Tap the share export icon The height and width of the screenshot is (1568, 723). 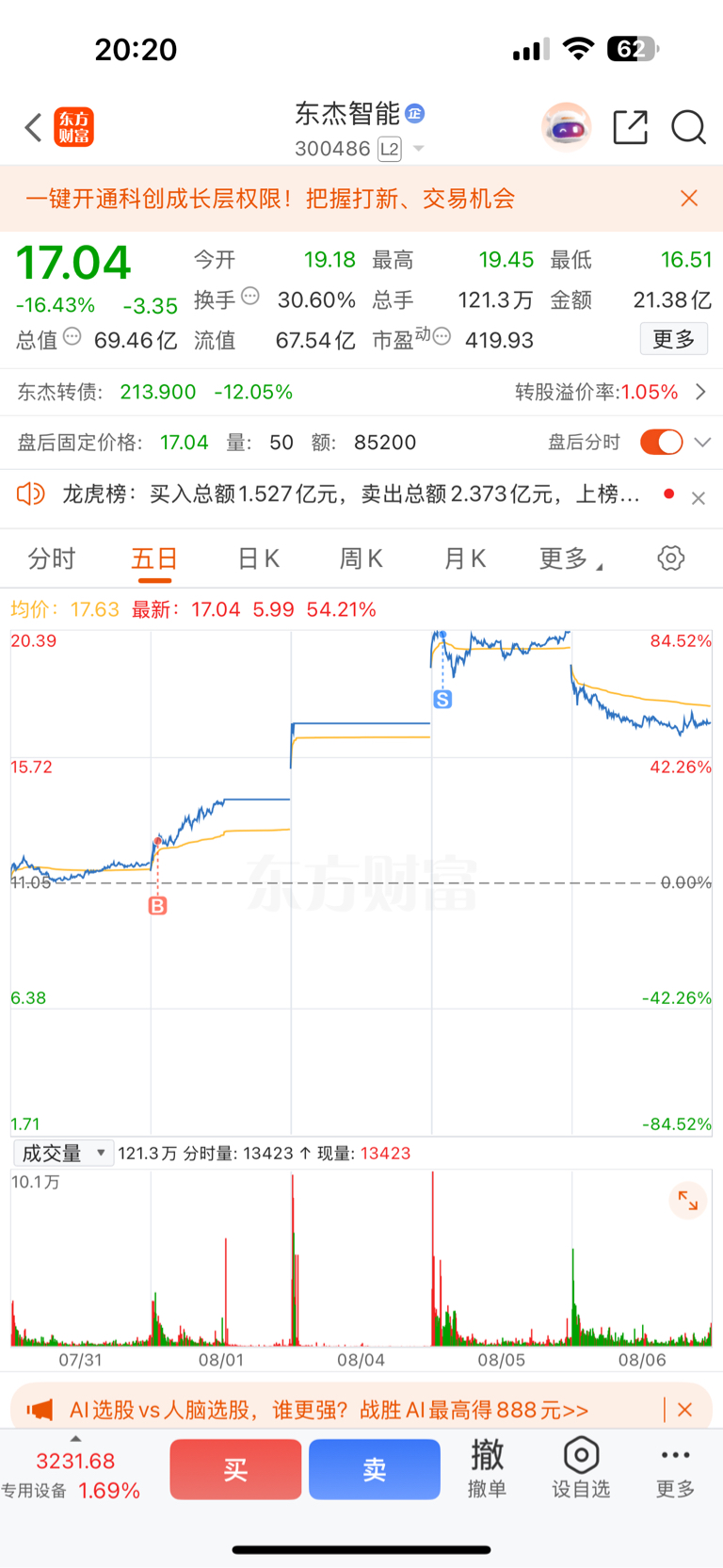pos(631,127)
